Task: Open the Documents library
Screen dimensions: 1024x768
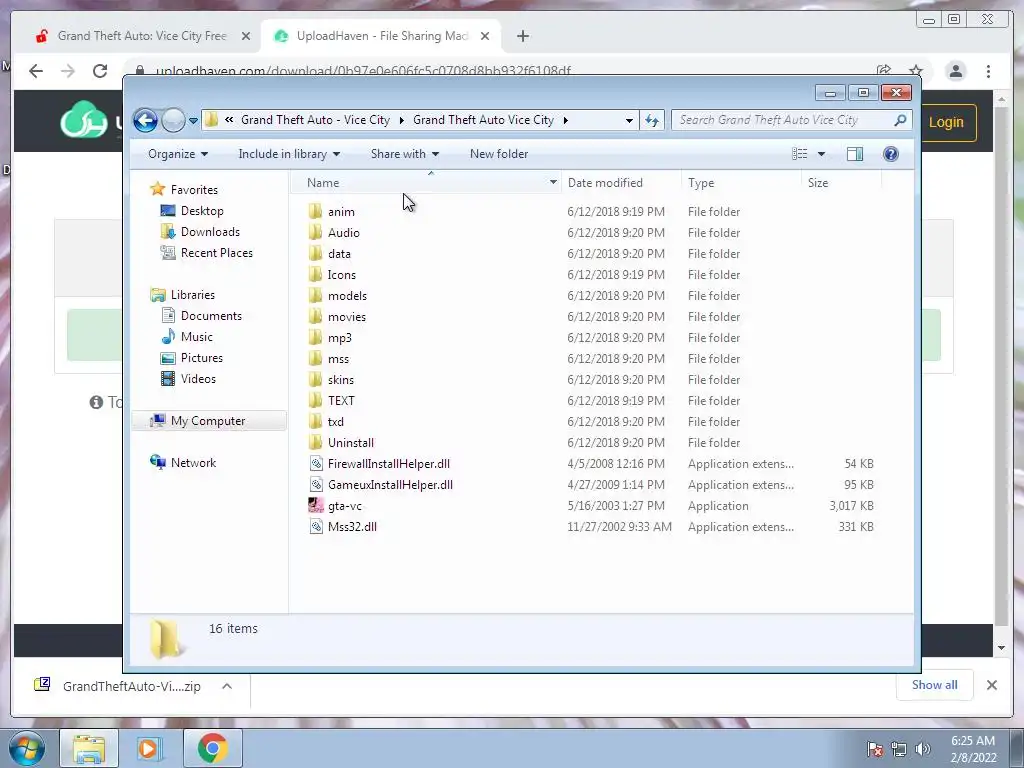Action: (211, 315)
